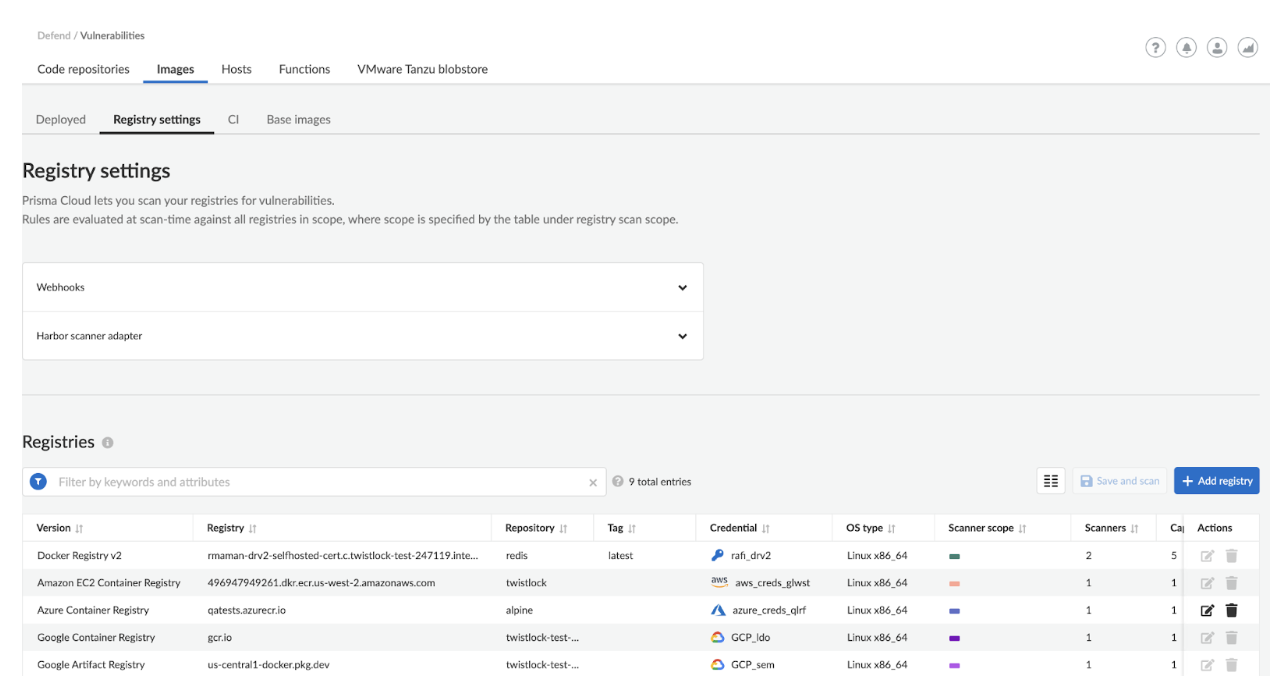Viewport: 1272px width, 690px height.
Task: Open the notifications bell icon
Action: click(x=1186, y=47)
